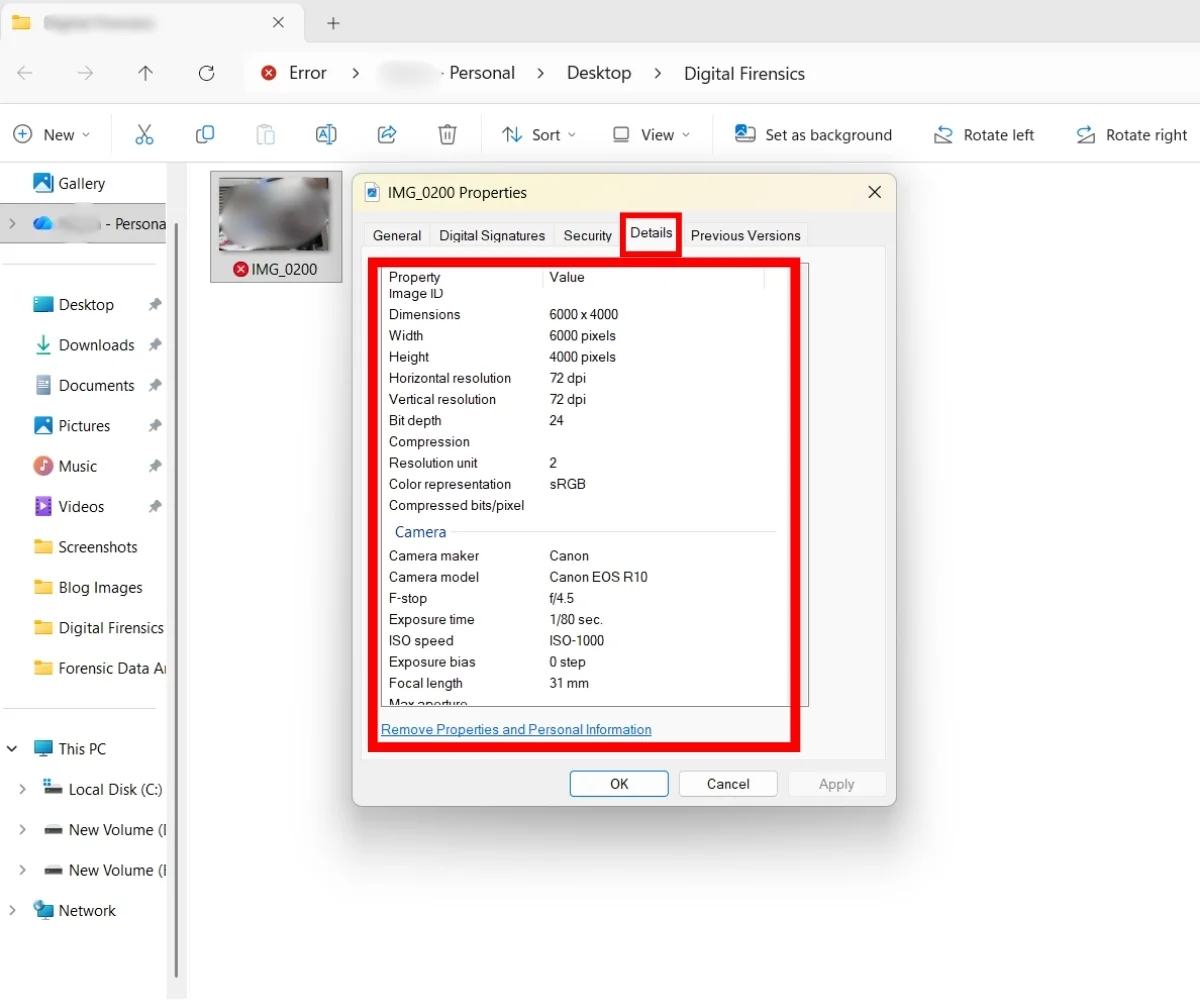Open the New dropdown menu
This screenshot has height=1000, width=1200.
pyautogui.click(x=51, y=134)
